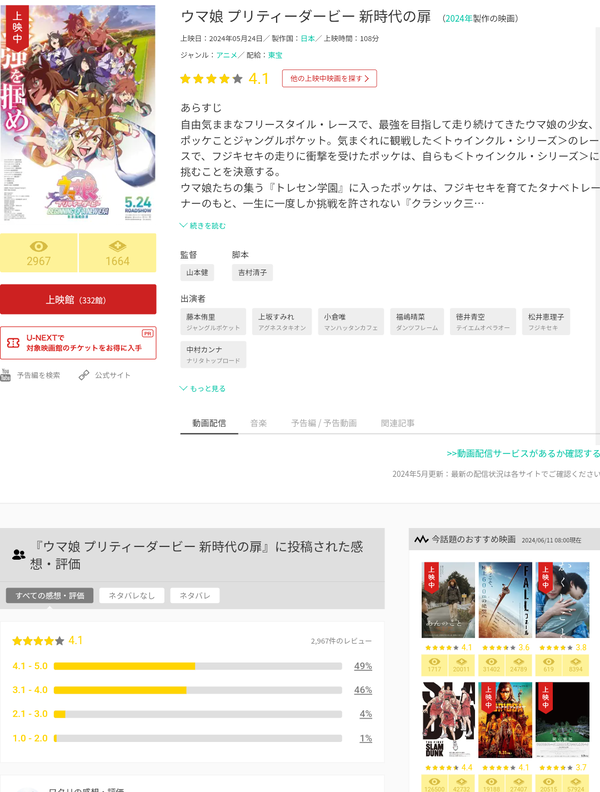Click the 日本 country link
600x792 pixels.
(x=308, y=38)
